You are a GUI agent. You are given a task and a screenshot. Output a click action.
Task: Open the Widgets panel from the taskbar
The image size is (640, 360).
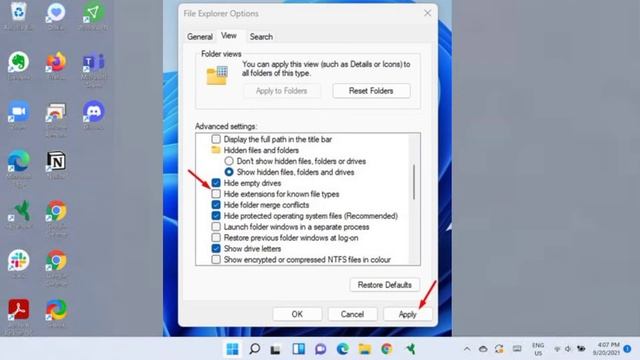click(298, 349)
